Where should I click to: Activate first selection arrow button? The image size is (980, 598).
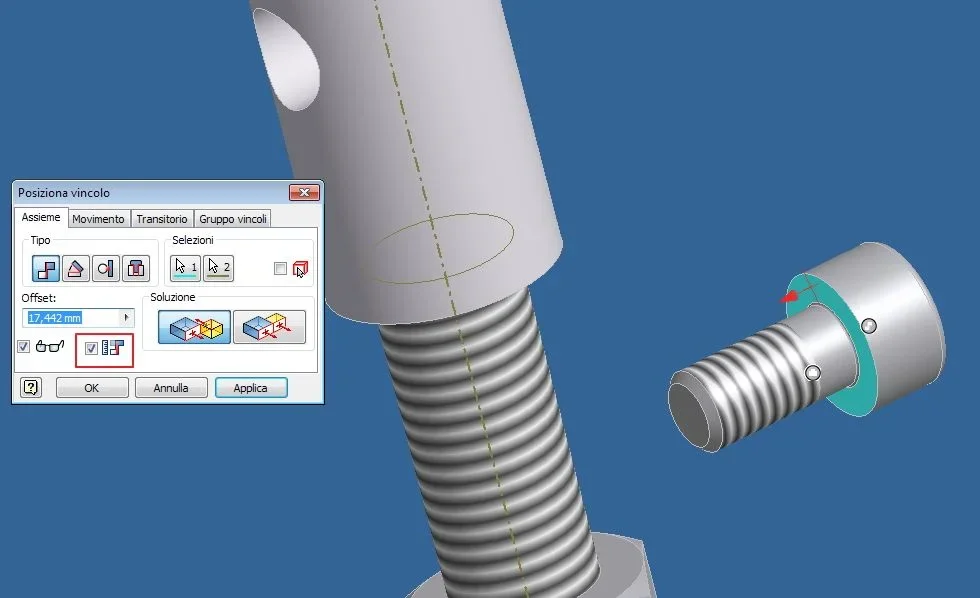186,269
